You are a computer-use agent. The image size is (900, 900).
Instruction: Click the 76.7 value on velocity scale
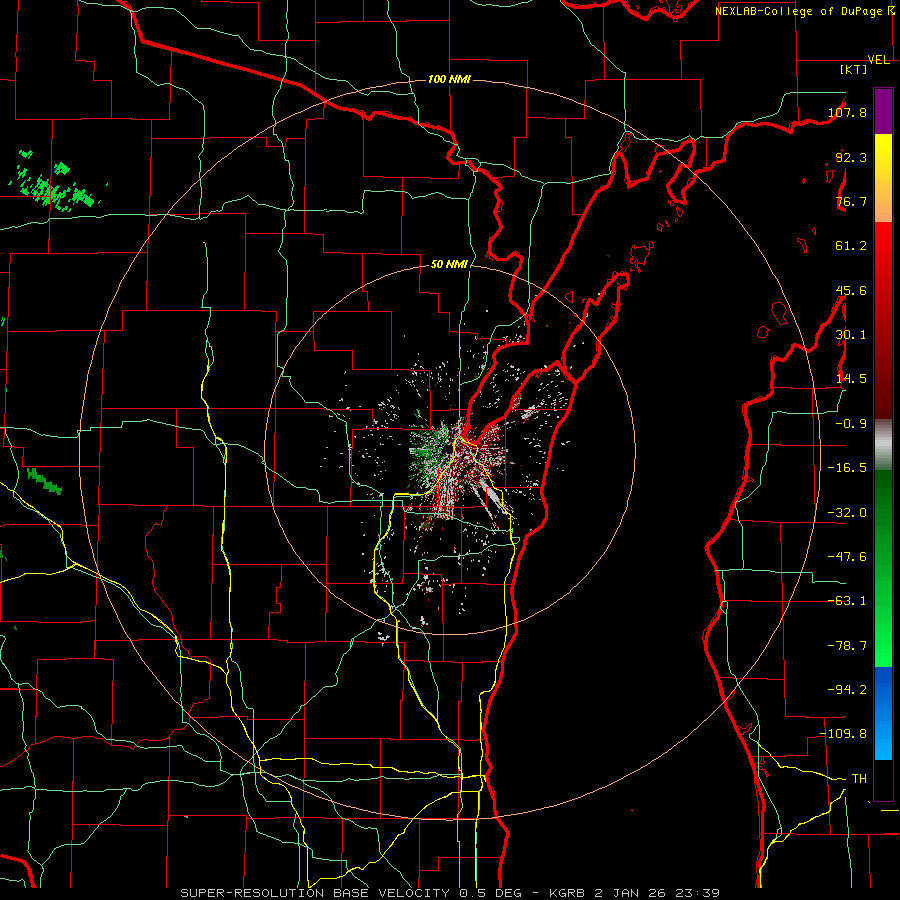[x=851, y=201]
